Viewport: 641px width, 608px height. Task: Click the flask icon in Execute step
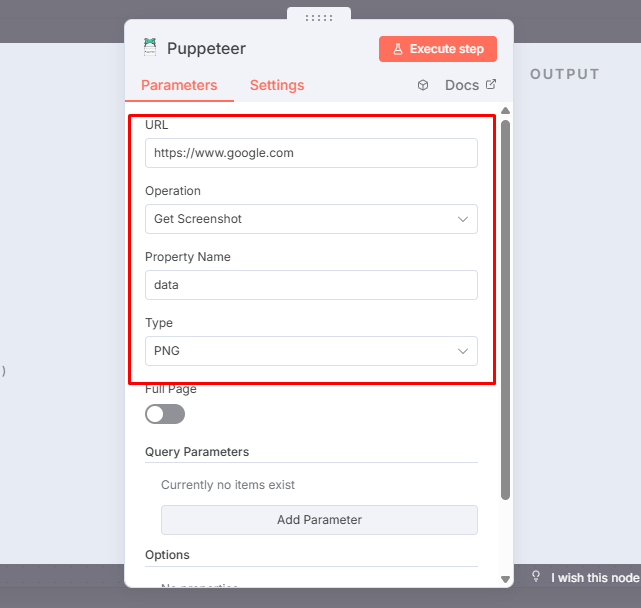(397, 49)
